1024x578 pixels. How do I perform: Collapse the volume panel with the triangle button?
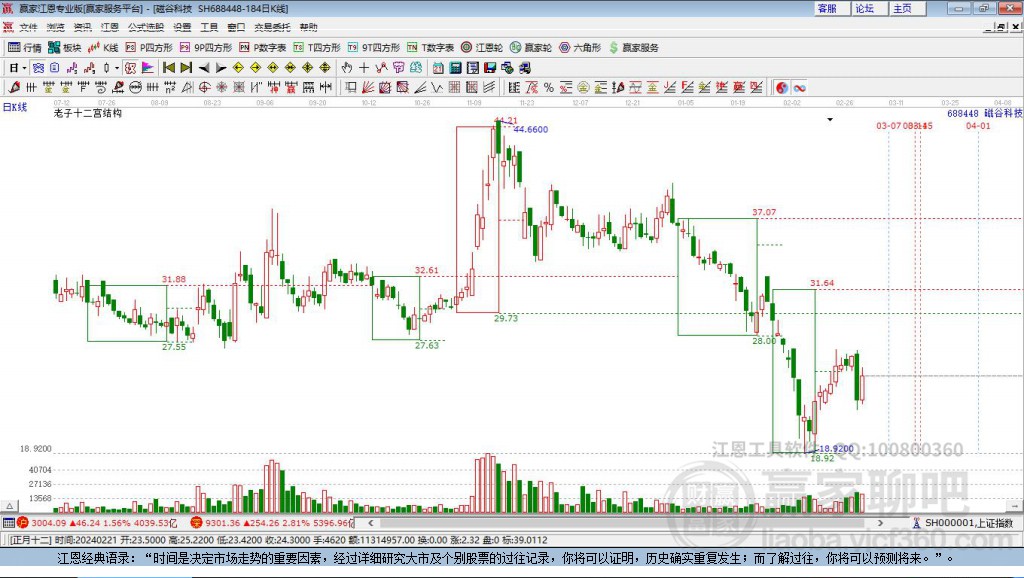(9, 506)
